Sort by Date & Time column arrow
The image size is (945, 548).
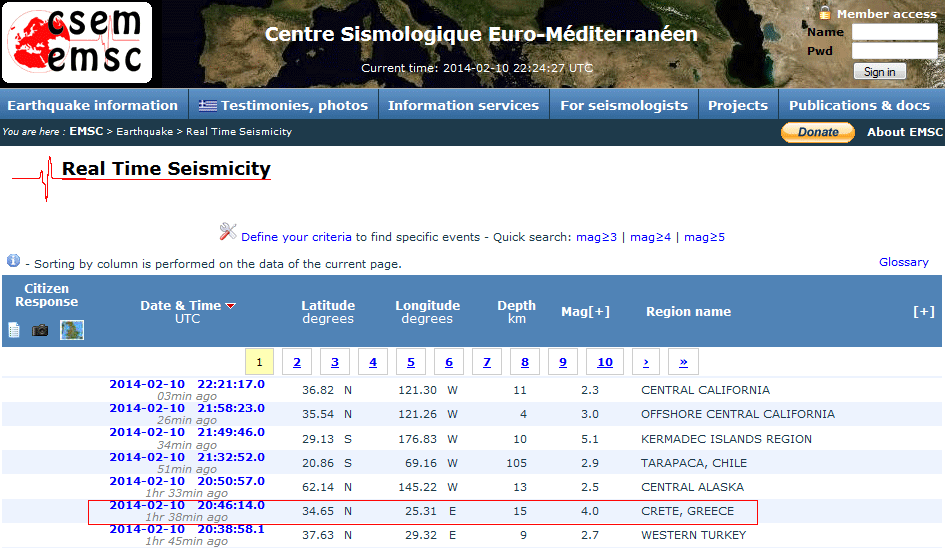(231, 306)
